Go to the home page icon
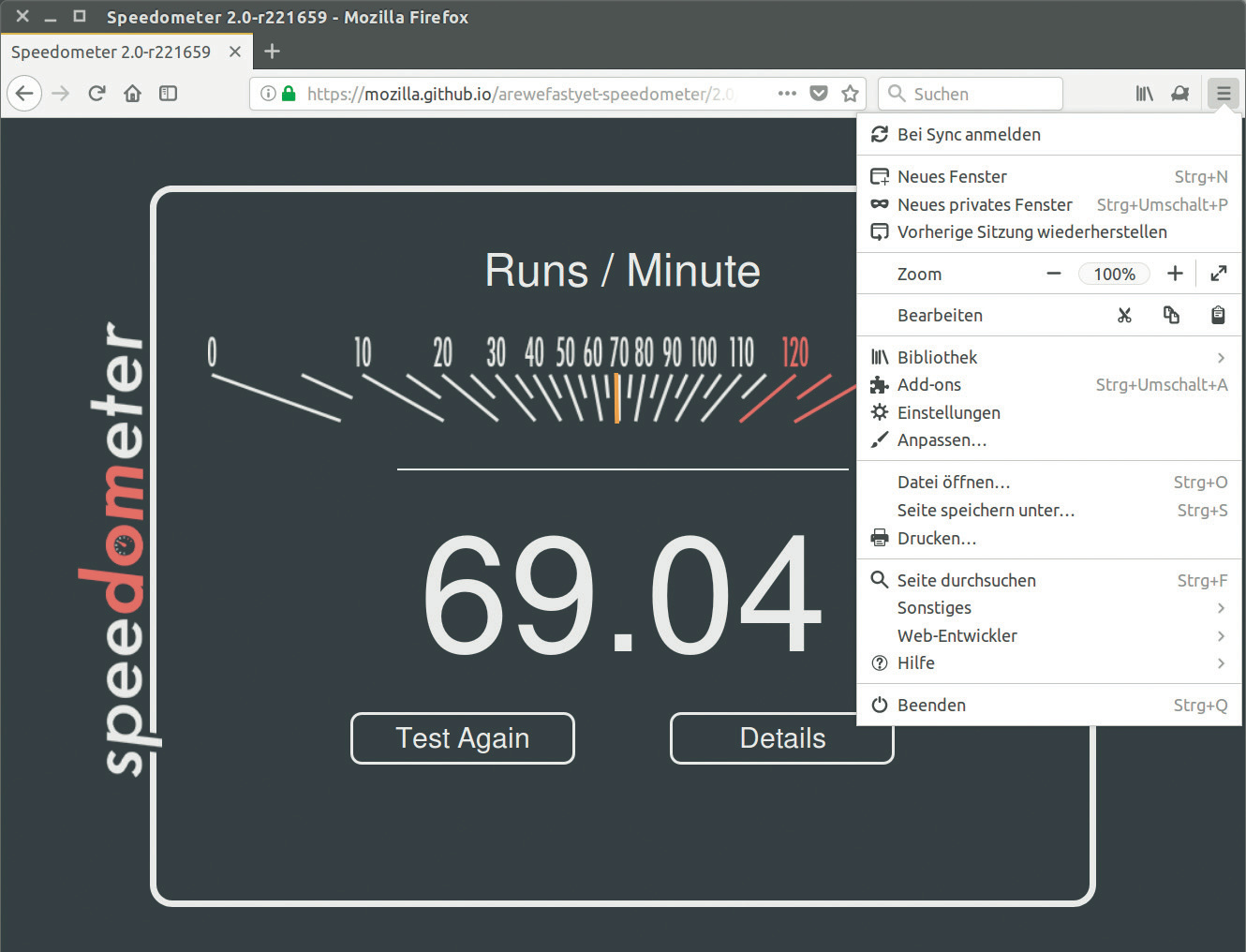Viewport: 1246px width, 952px height. [x=132, y=93]
